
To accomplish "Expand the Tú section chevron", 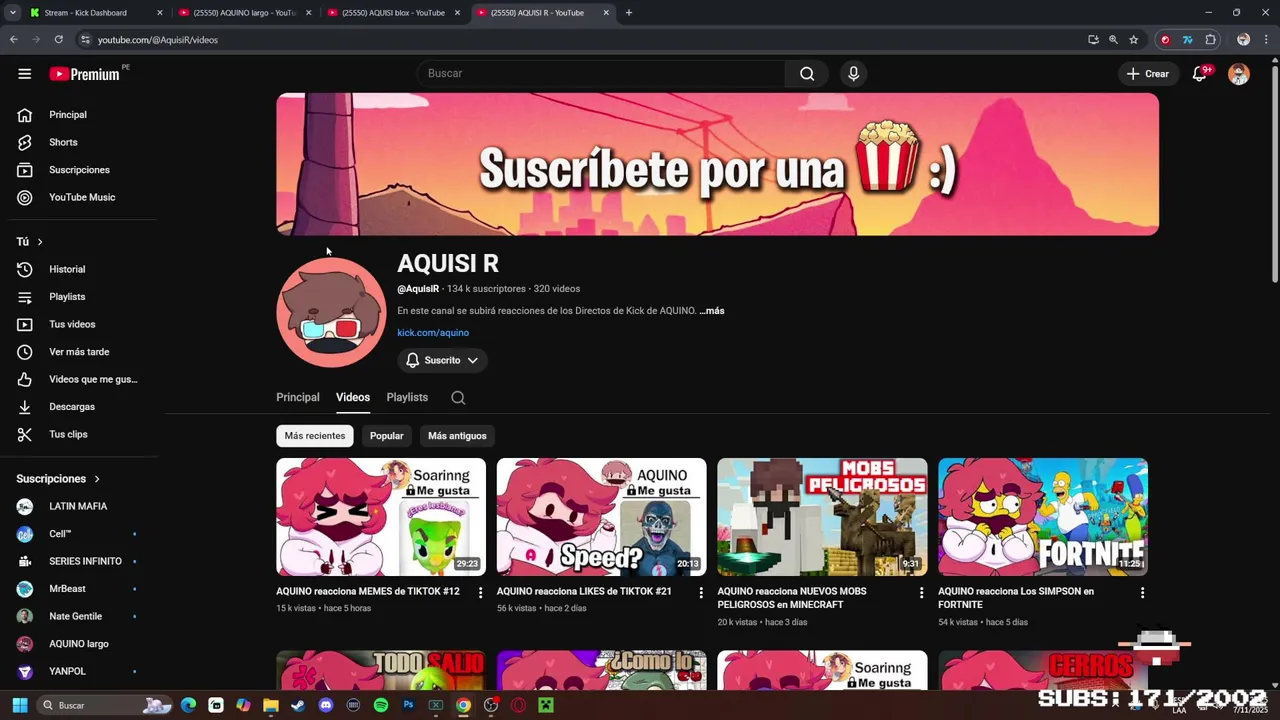I will coord(40,242).
